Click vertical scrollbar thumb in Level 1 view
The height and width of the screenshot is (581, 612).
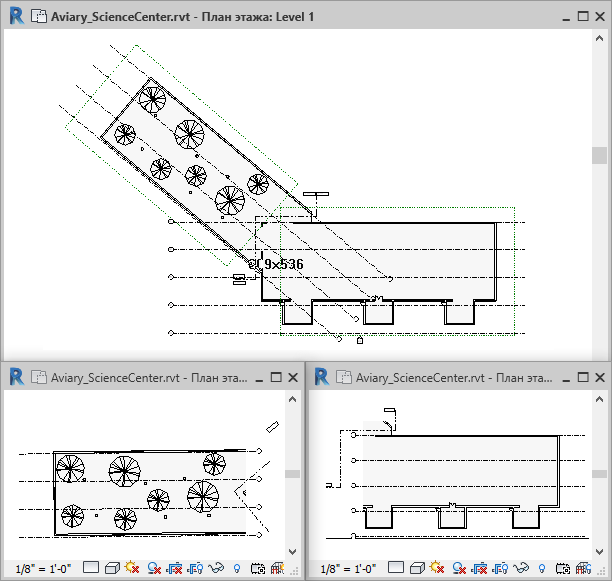pos(599,155)
